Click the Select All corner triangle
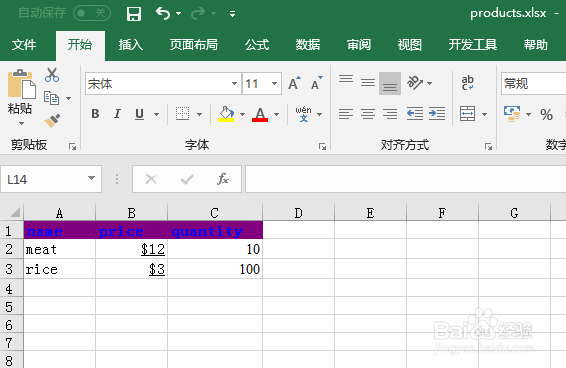566x368 pixels. coord(14,212)
